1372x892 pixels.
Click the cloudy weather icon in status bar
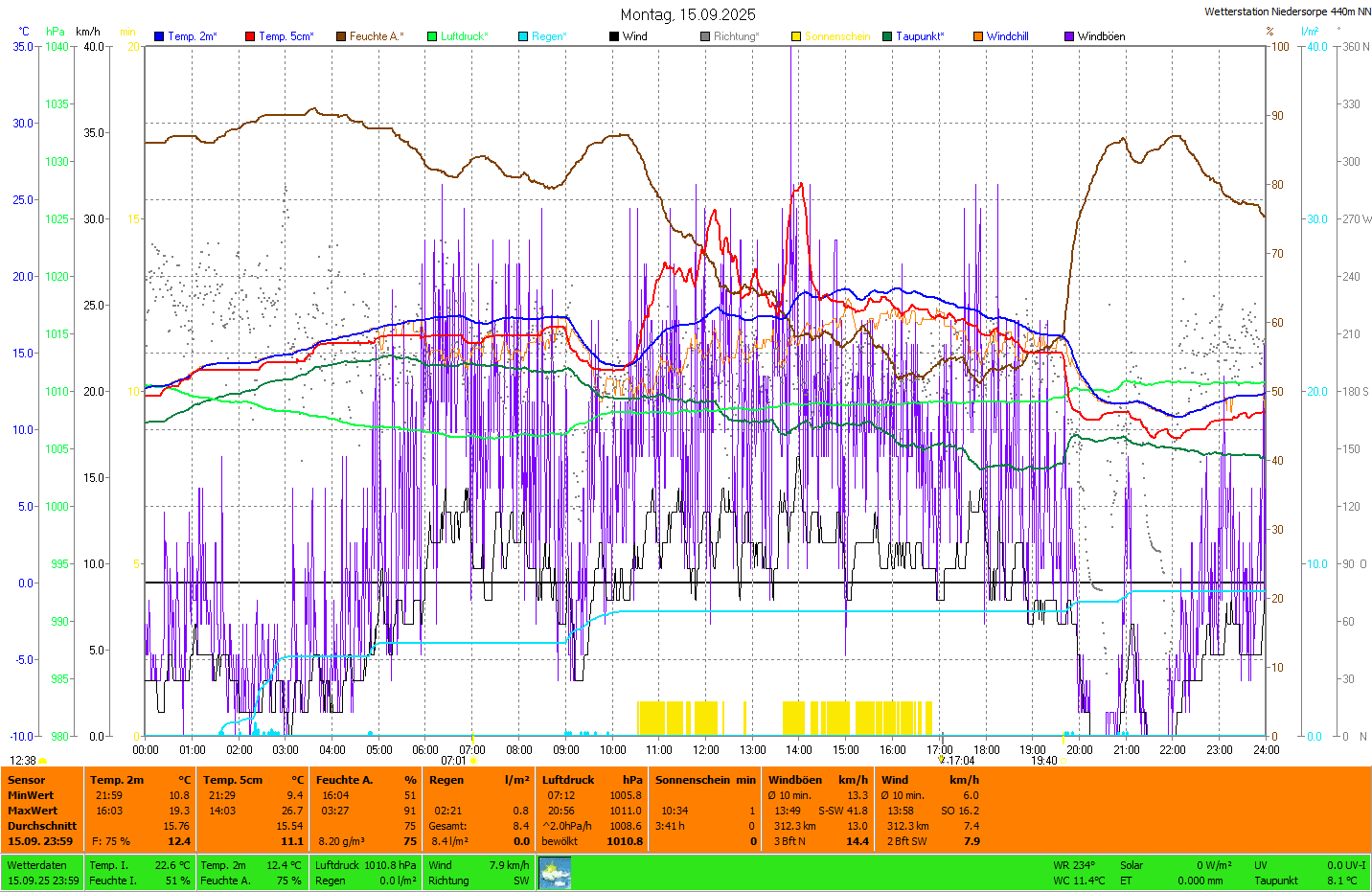555,873
